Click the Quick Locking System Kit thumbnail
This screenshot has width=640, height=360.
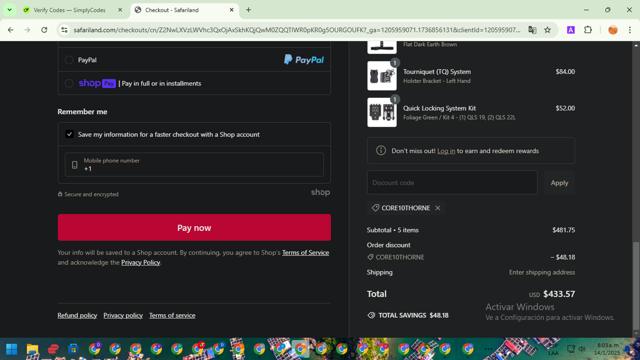[x=382, y=112]
